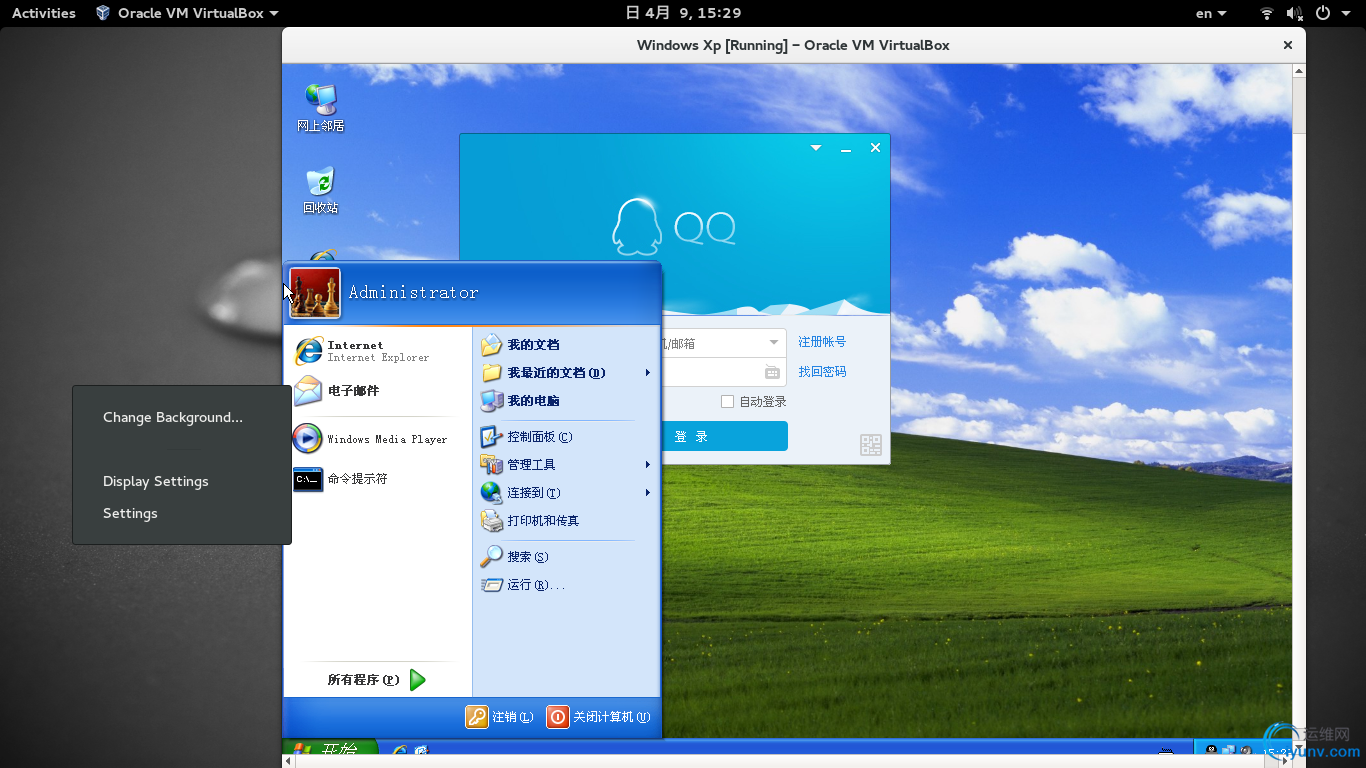The height and width of the screenshot is (768, 1366).
Task: Click the scroll-up arrow of vertical scrollbar
Action: 1298,71
